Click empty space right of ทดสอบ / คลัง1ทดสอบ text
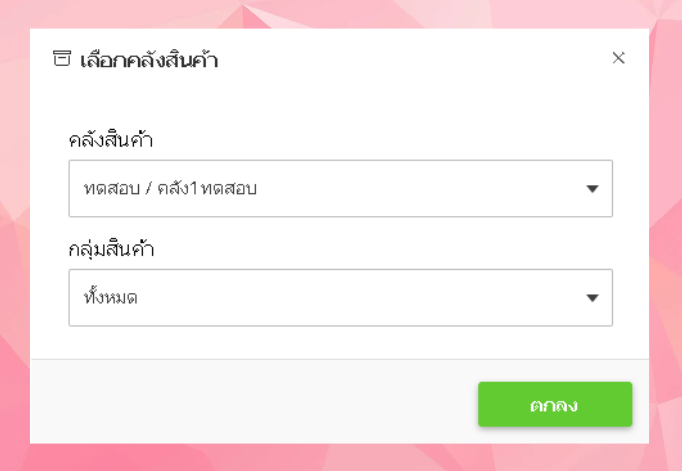The height and width of the screenshot is (471, 682). (420, 188)
